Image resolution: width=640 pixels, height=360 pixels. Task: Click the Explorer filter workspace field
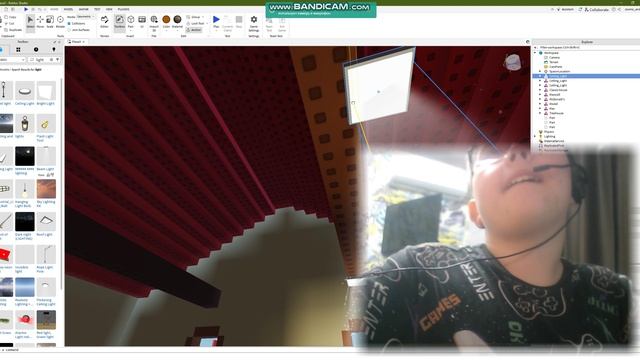pos(586,47)
